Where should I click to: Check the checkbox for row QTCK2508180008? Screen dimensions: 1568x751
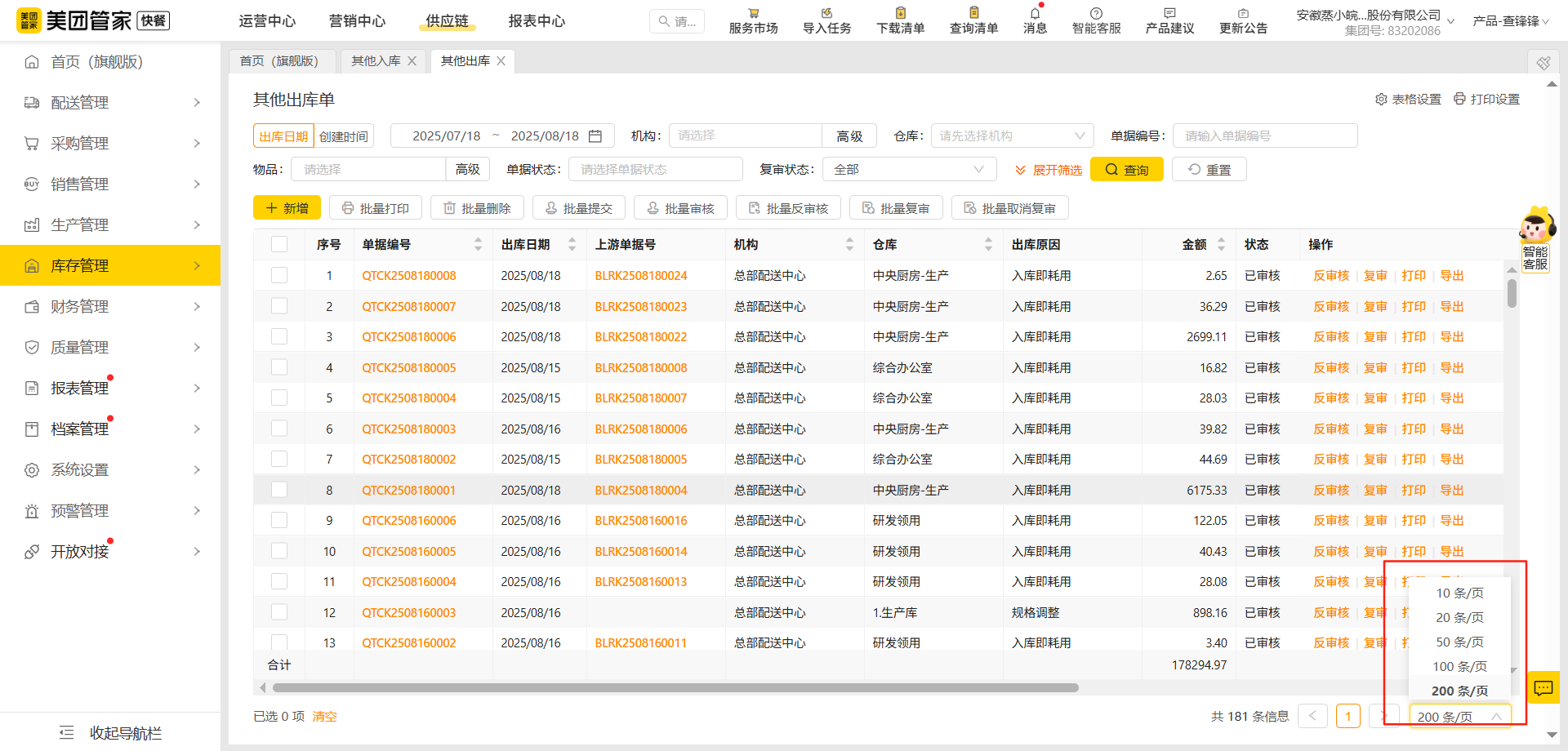tap(279, 275)
